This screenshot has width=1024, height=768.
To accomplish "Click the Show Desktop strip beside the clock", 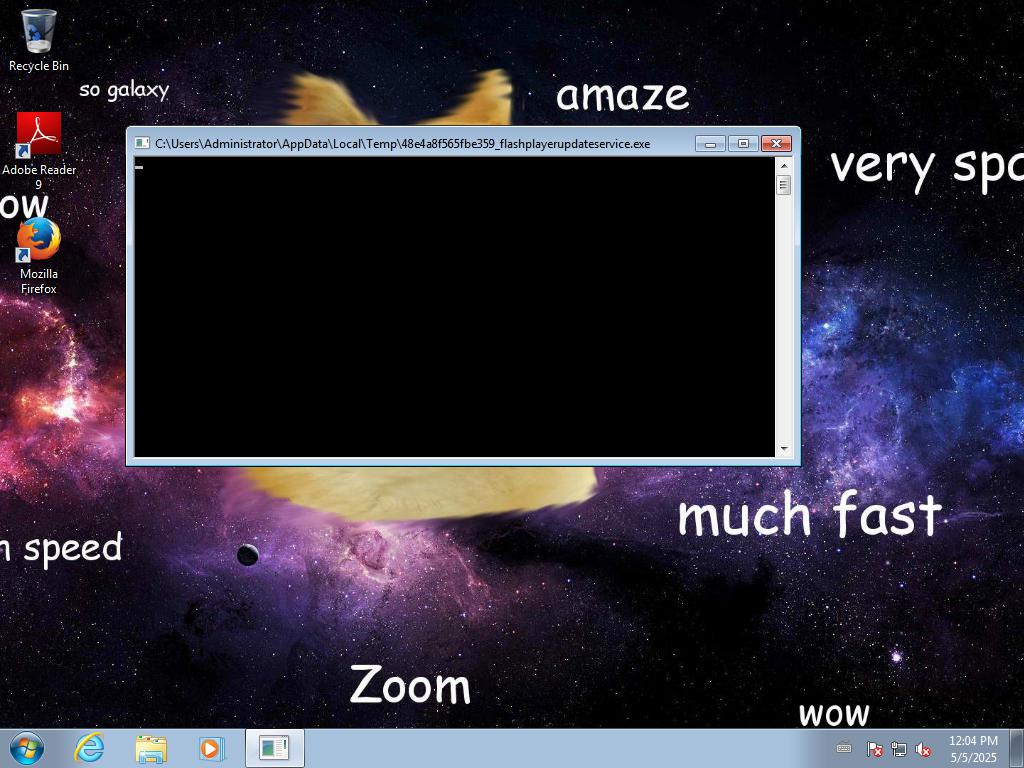I will (x=1017, y=748).
